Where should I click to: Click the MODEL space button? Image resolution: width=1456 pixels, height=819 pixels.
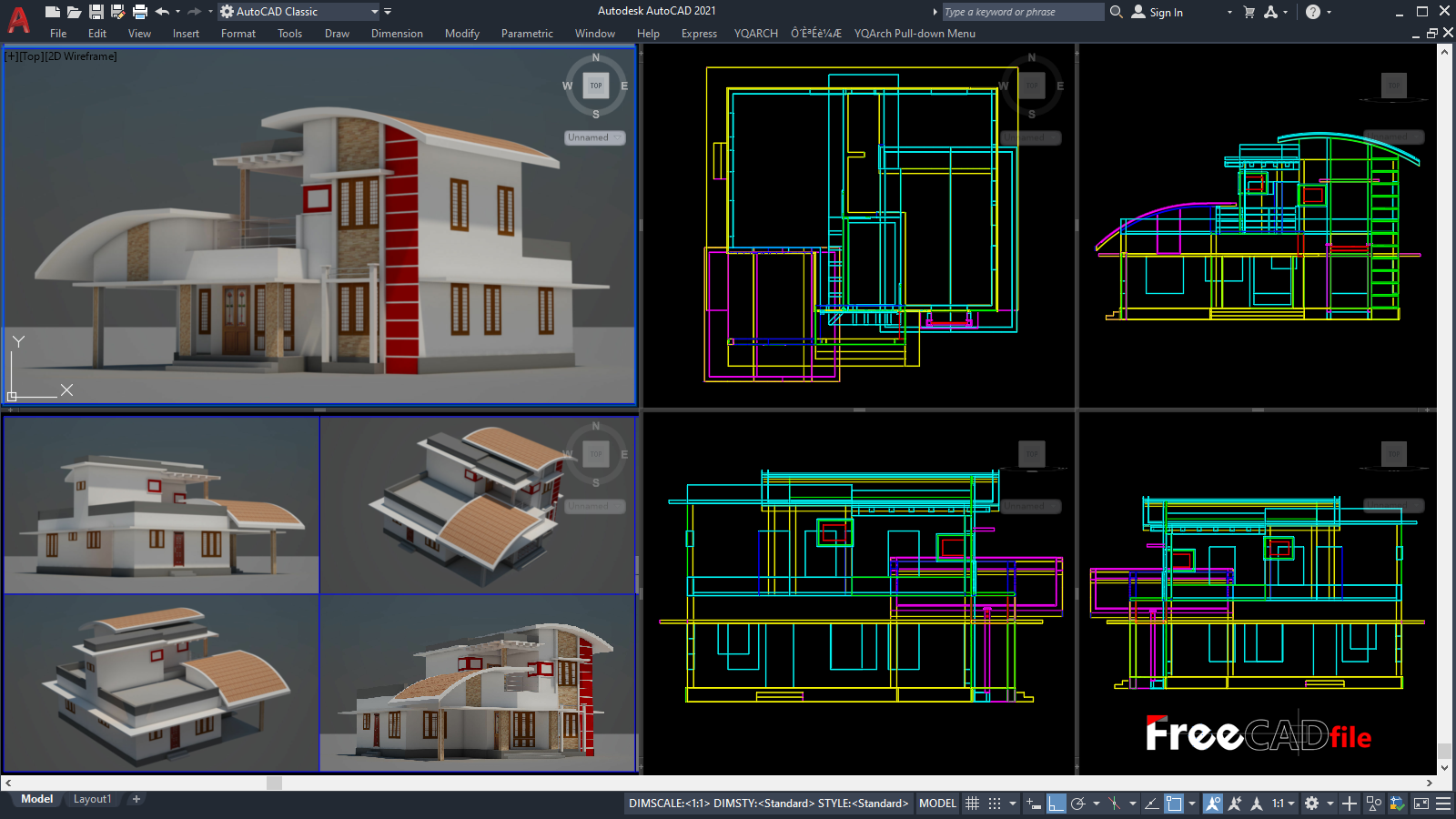coord(937,804)
